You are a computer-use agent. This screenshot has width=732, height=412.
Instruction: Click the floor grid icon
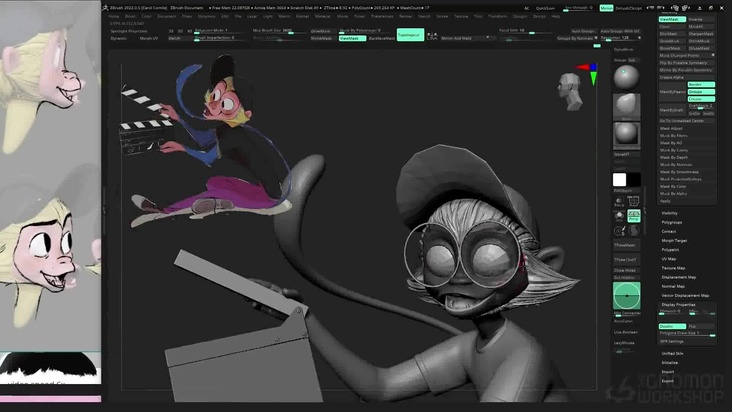coord(633,202)
